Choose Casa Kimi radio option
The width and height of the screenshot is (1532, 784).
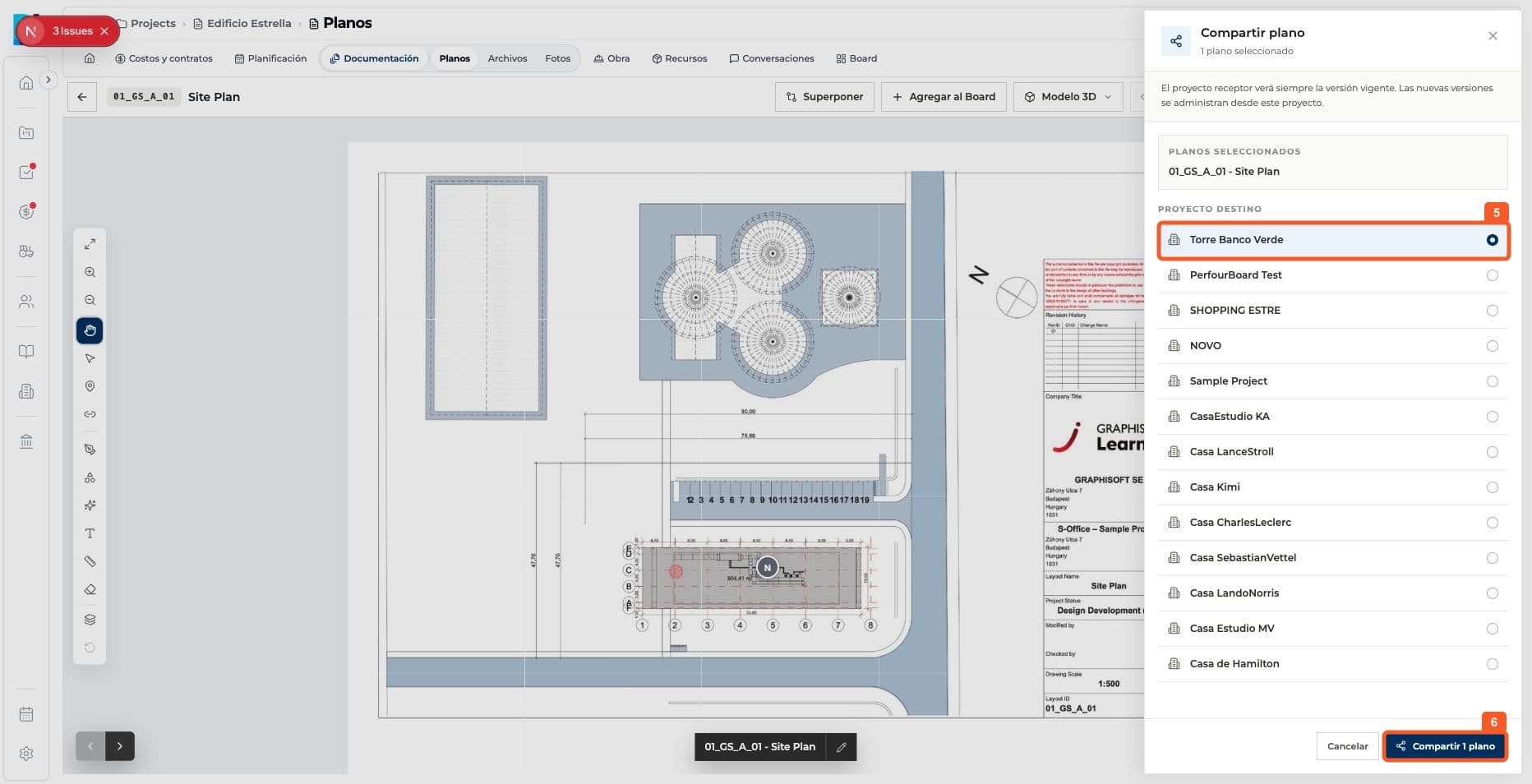1492,487
